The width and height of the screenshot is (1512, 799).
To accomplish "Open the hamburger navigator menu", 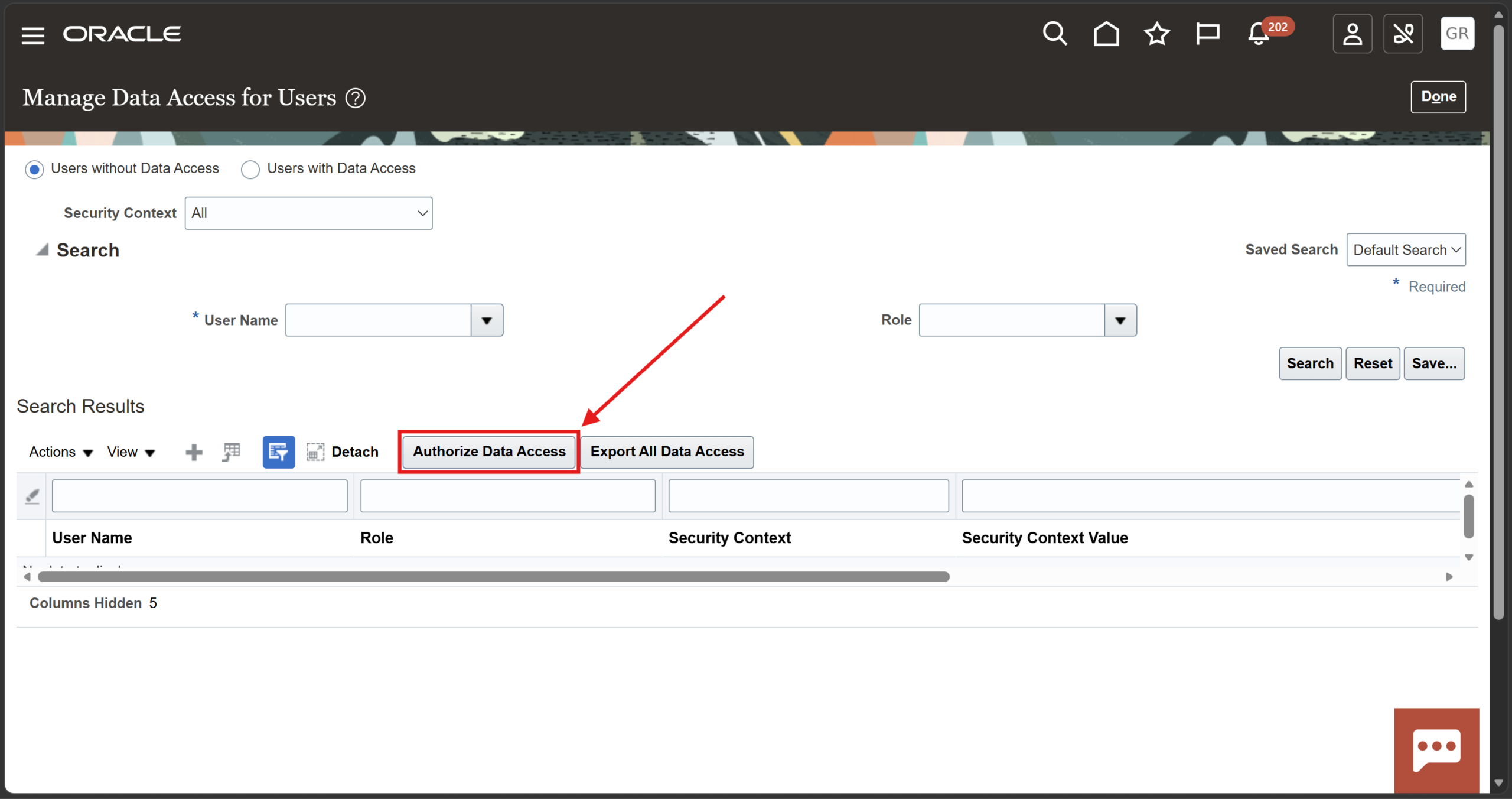I will [x=33, y=35].
